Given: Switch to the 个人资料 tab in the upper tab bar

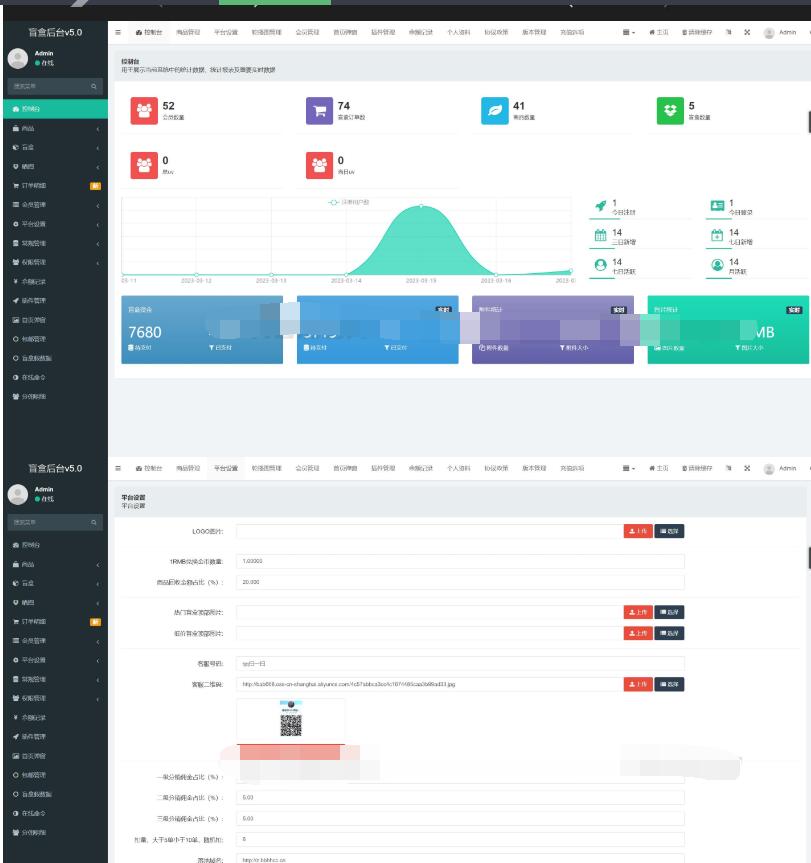Looking at the screenshot, I should pyautogui.click(x=458, y=33).
